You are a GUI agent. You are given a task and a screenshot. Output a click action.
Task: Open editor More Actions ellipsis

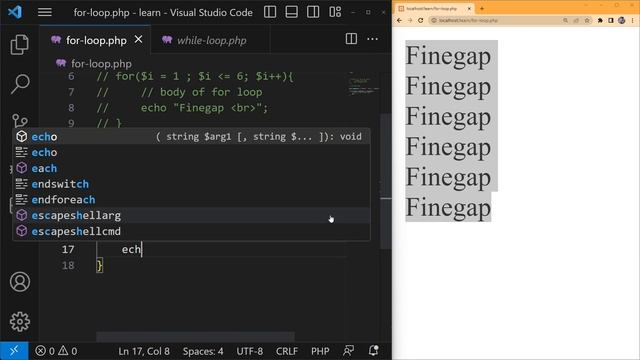click(x=372, y=39)
